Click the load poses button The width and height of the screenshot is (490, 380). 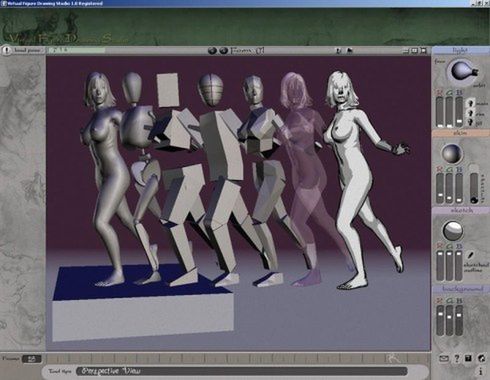23,50
